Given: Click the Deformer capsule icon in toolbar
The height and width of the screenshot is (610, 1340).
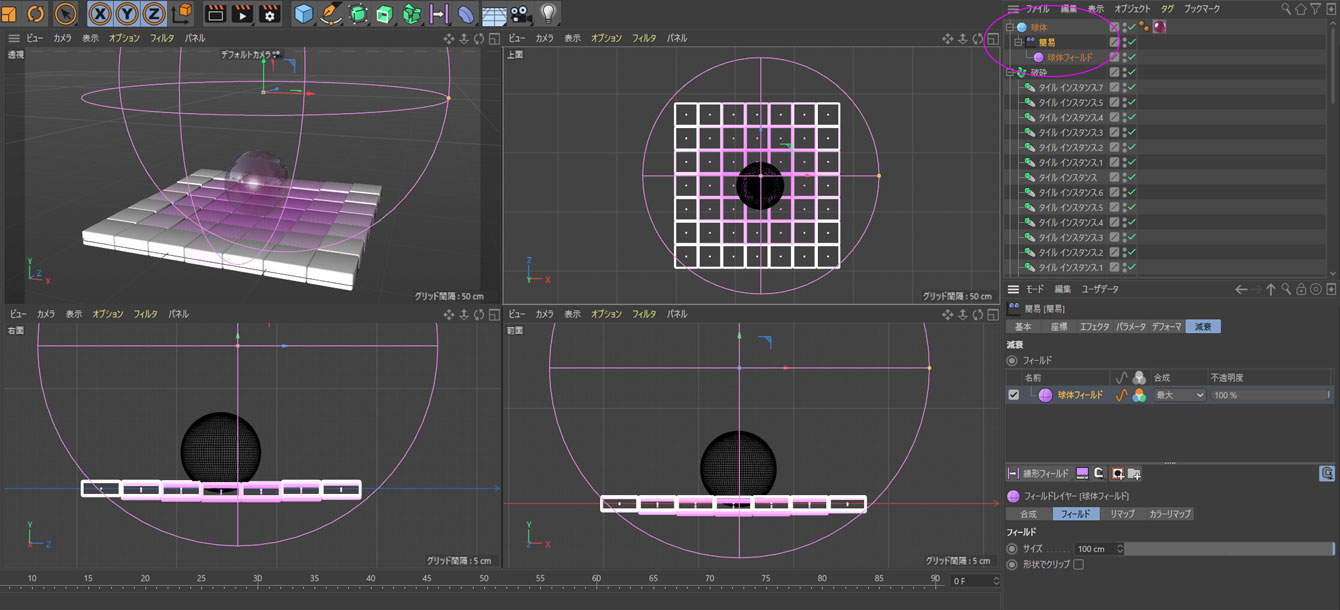Looking at the screenshot, I should coord(466,14).
